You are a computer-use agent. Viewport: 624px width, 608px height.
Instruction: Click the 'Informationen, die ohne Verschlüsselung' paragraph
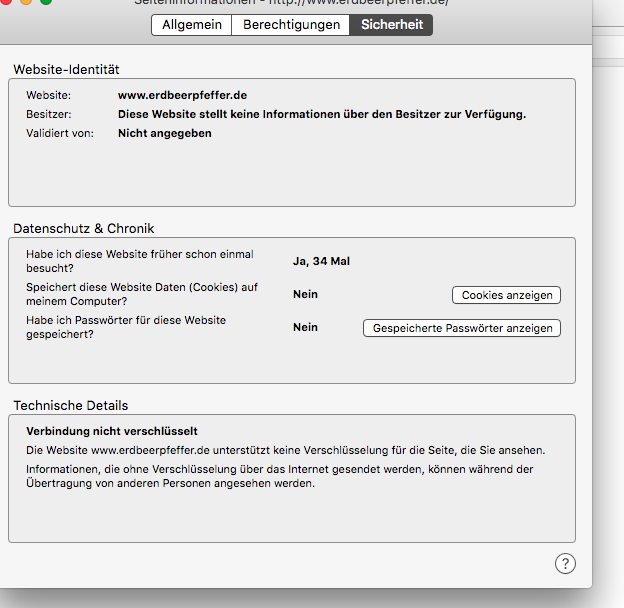pyautogui.click(x=279, y=476)
